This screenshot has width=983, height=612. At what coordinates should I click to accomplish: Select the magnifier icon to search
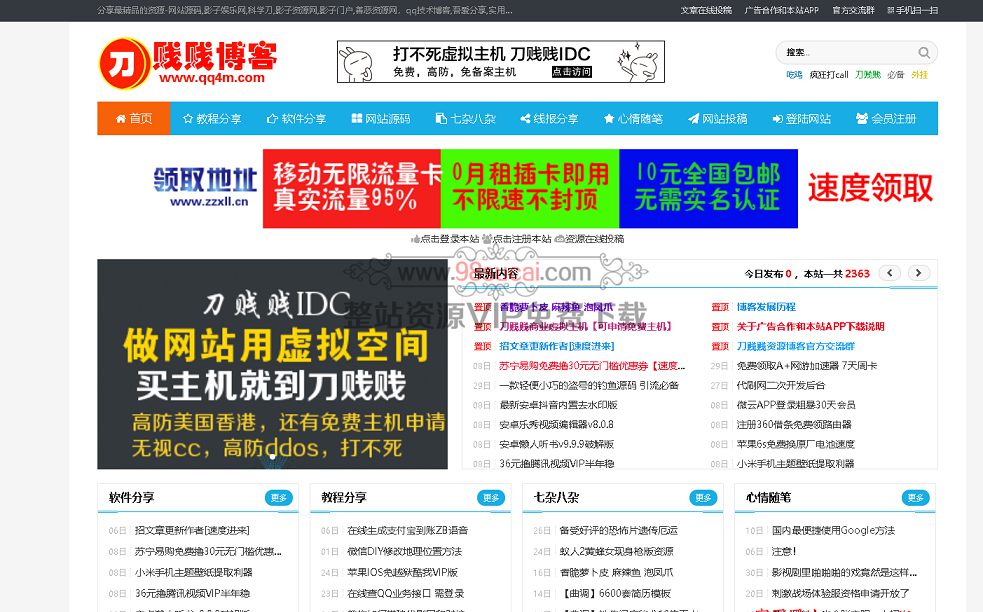click(x=924, y=52)
